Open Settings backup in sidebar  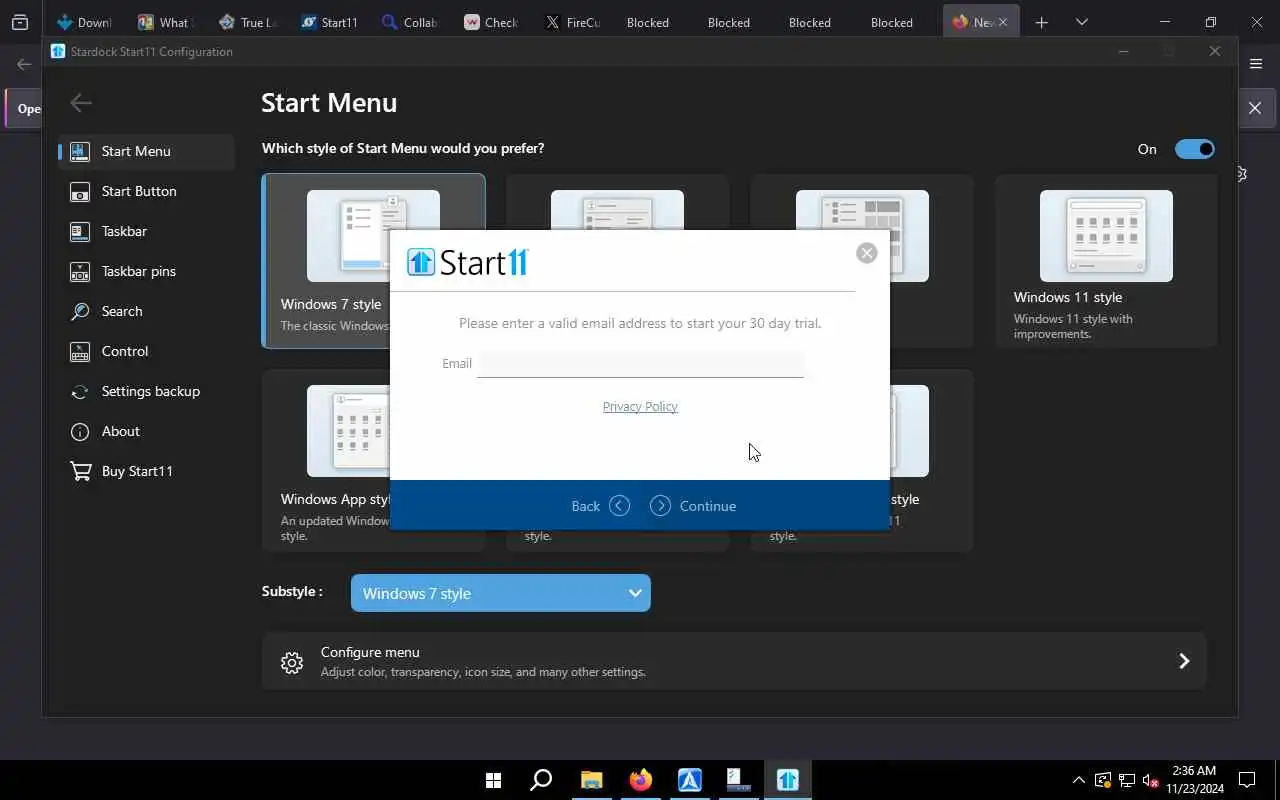[x=146, y=391]
